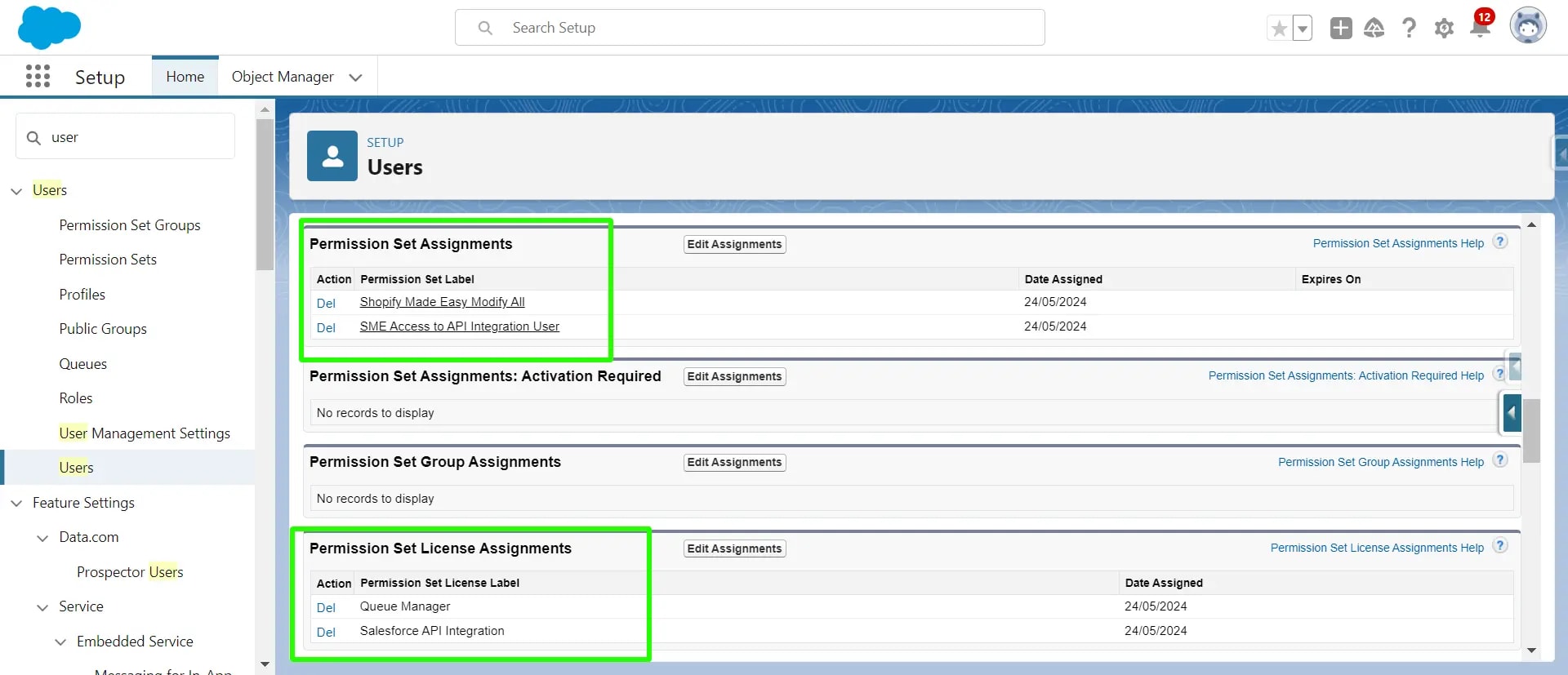Open the user profile avatar
1568x675 pixels.
tap(1527, 27)
